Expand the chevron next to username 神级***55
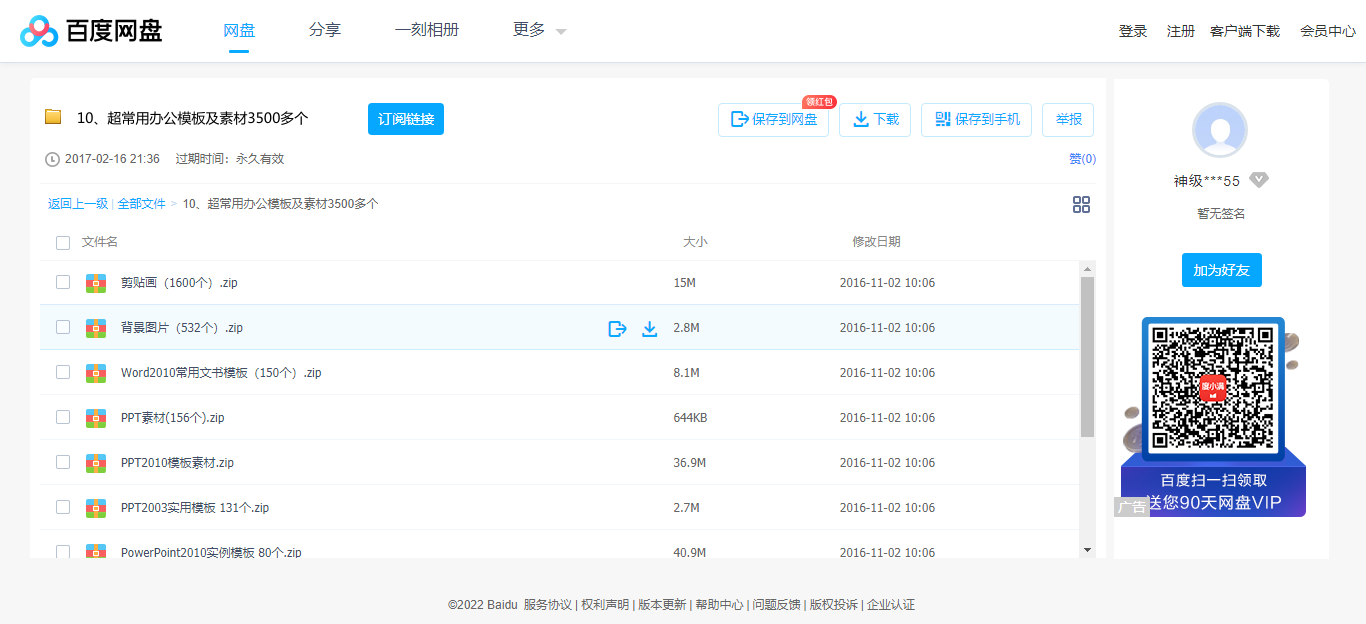The image size is (1366, 624). [1259, 180]
